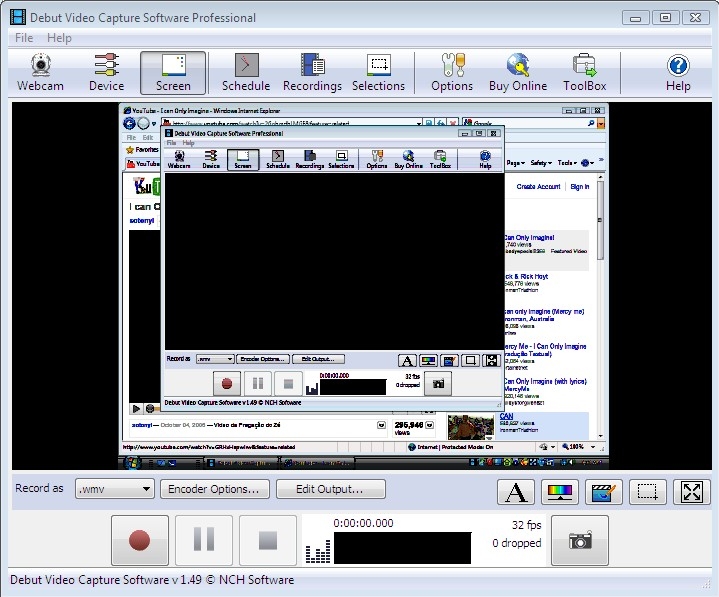Open Help from the toolbar

click(678, 73)
